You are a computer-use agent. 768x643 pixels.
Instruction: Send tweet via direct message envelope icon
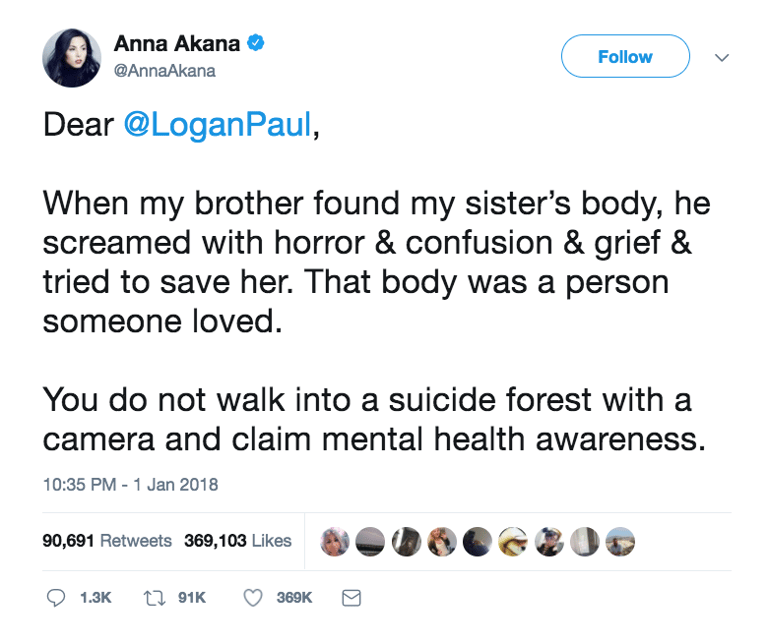pyautogui.click(x=351, y=597)
